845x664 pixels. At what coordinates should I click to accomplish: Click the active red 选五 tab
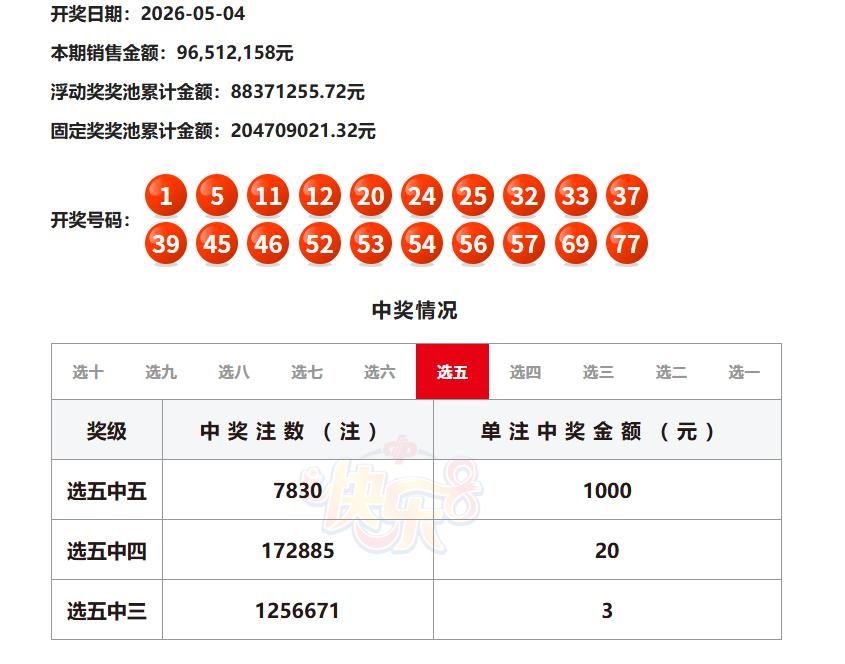pyautogui.click(x=452, y=372)
